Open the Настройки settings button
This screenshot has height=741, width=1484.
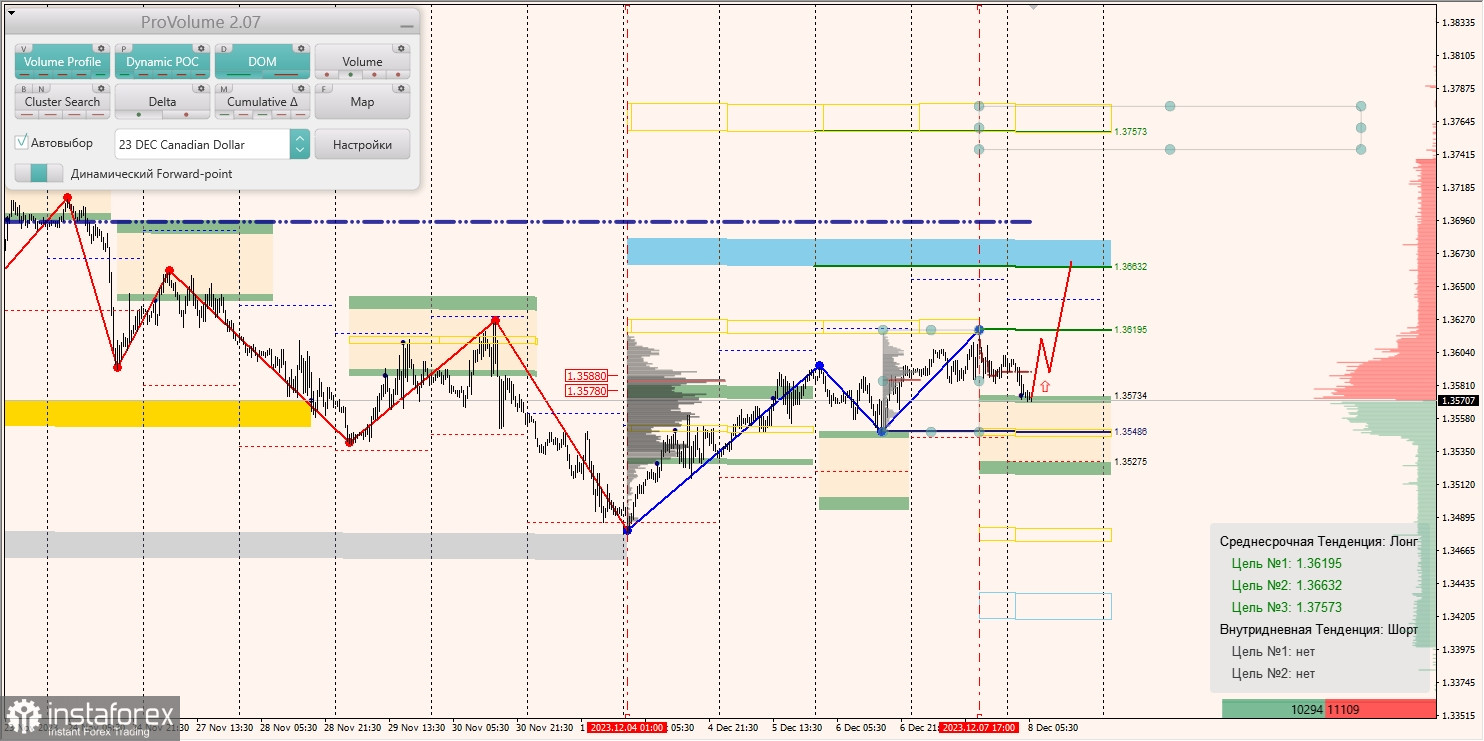362,144
